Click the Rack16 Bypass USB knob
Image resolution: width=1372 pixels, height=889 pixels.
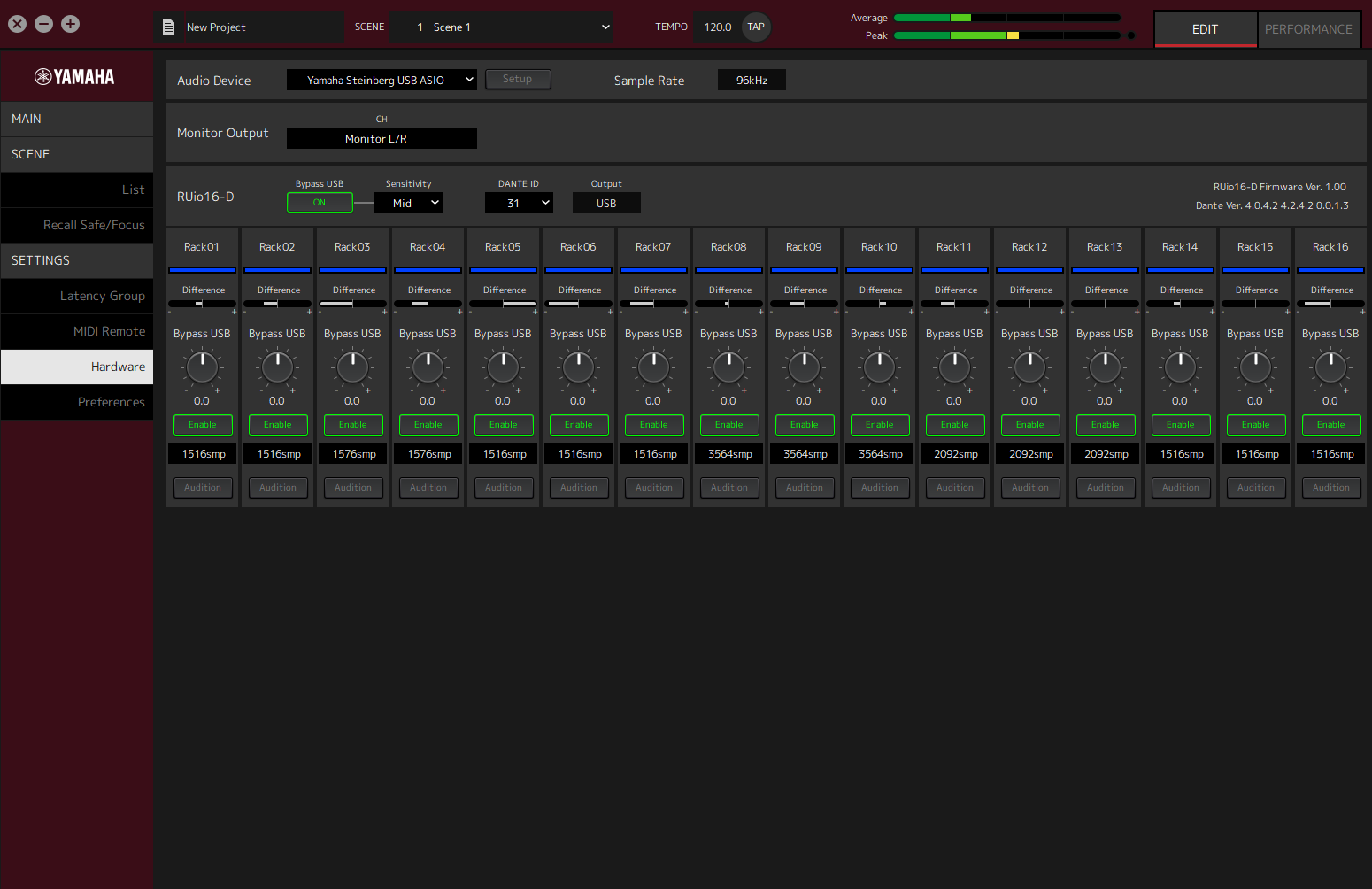point(1330,367)
